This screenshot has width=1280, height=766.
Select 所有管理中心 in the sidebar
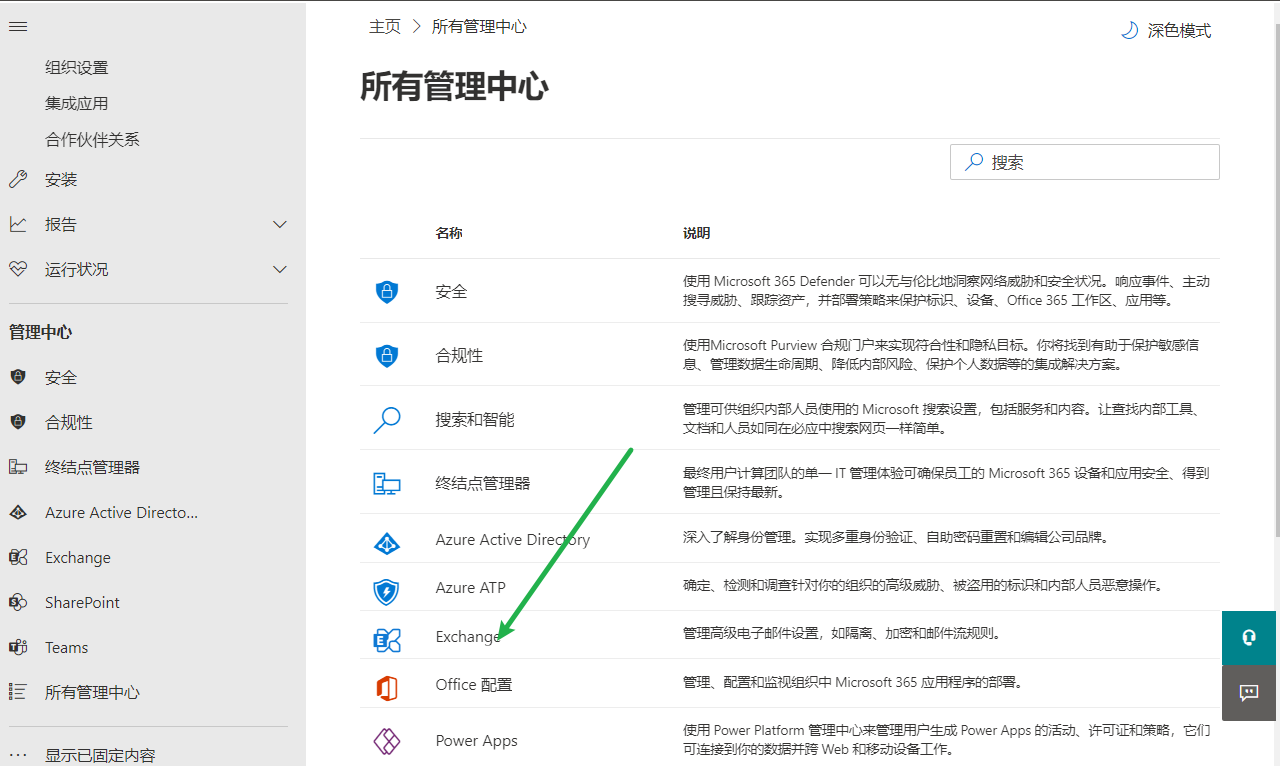[92, 692]
